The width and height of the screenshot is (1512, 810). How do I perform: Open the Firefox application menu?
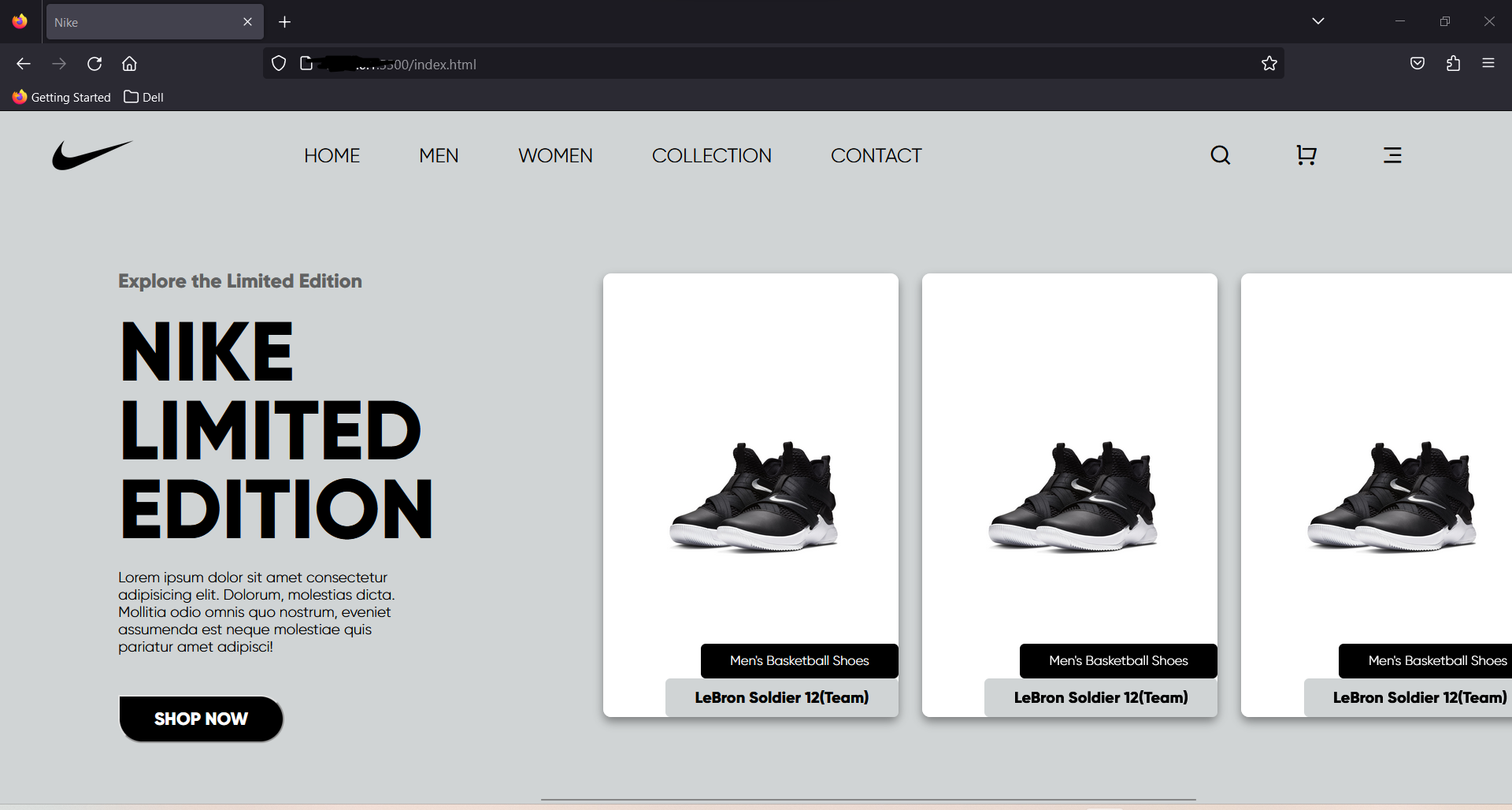tap(1489, 64)
